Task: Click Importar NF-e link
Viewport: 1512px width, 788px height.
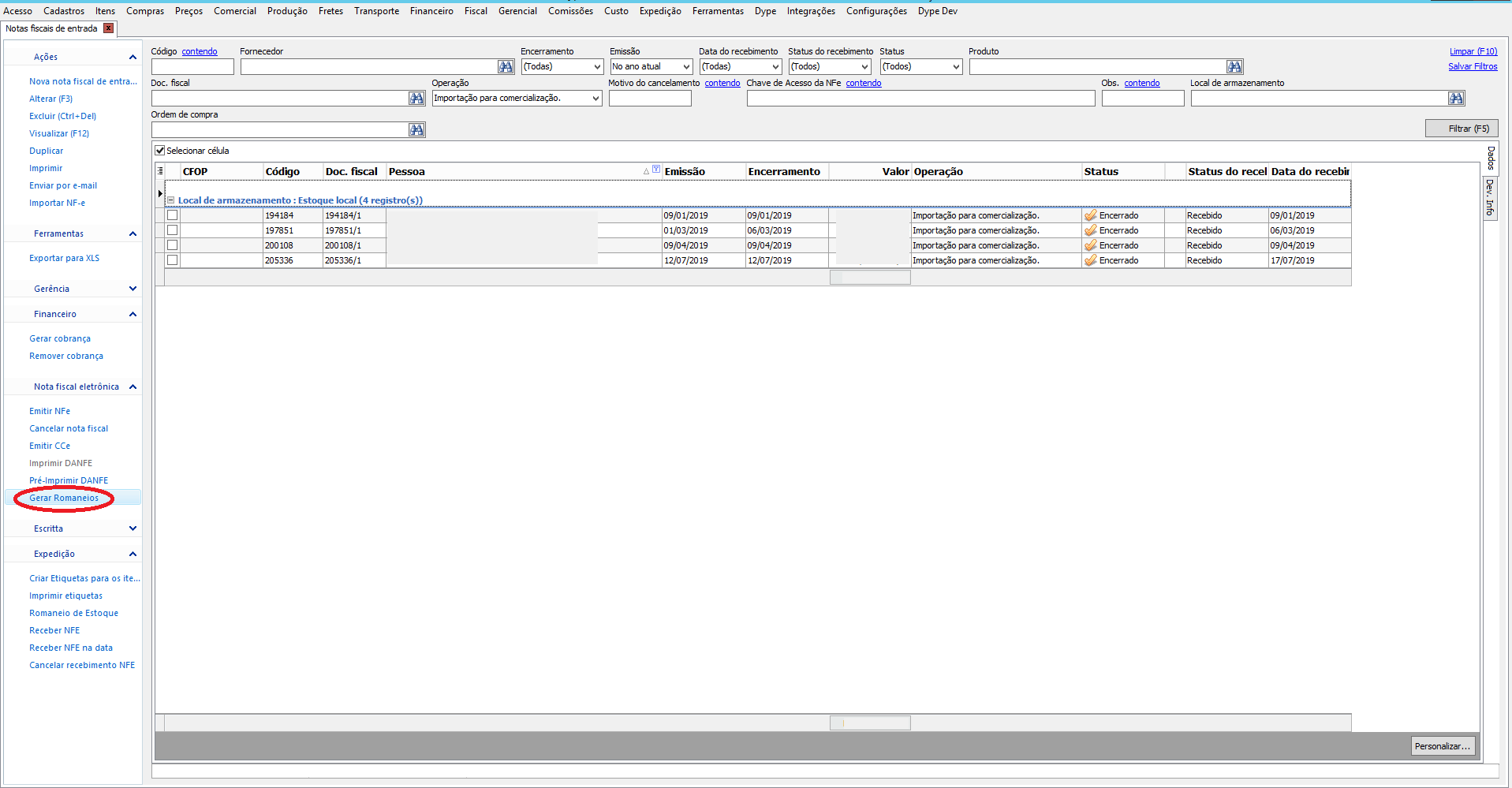Action: pyautogui.click(x=57, y=203)
